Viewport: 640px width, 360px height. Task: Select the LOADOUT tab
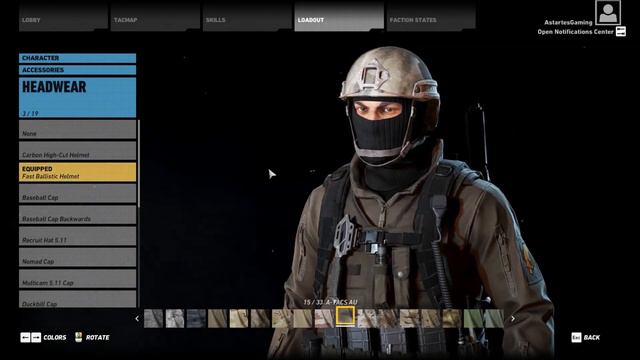[339, 16]
